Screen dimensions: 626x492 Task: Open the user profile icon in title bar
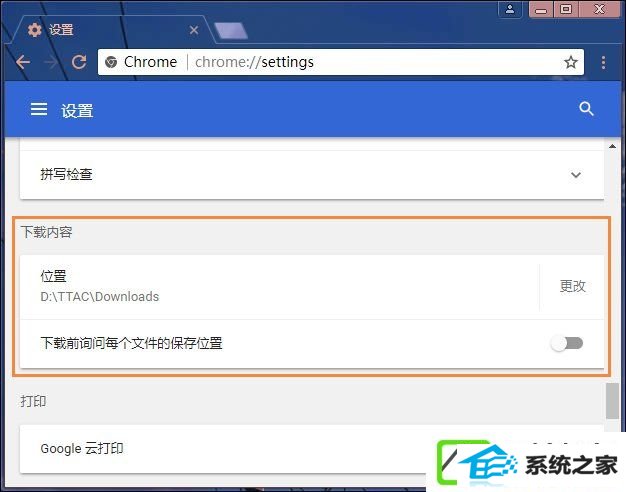[x=510, y=9]
